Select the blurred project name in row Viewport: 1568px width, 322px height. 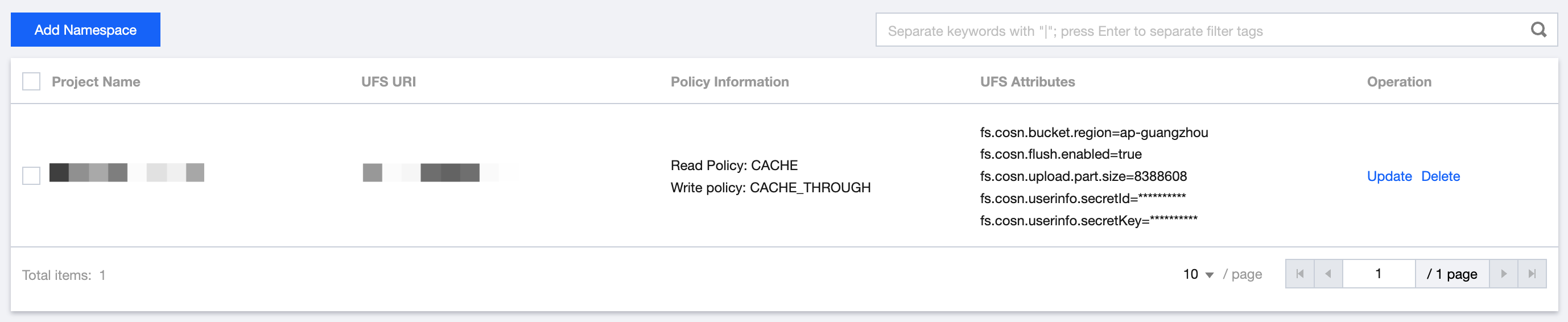pyautogui.click(x=127, y=173)
